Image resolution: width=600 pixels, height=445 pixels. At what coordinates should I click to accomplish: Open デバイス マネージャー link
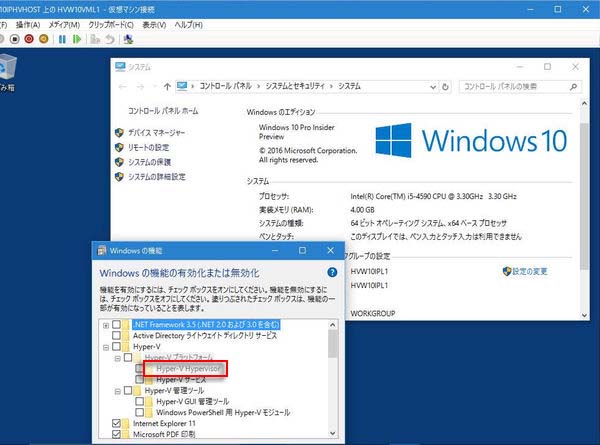157,133
